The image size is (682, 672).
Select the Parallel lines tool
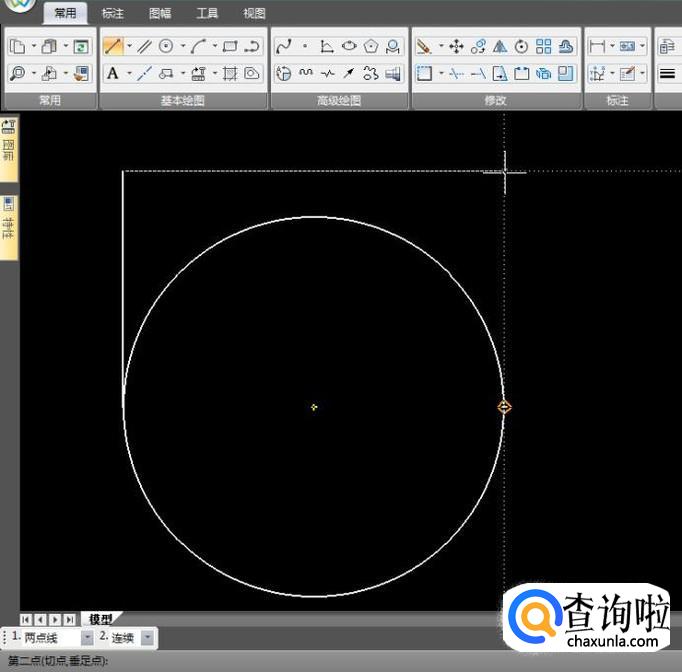pos(145,46)
